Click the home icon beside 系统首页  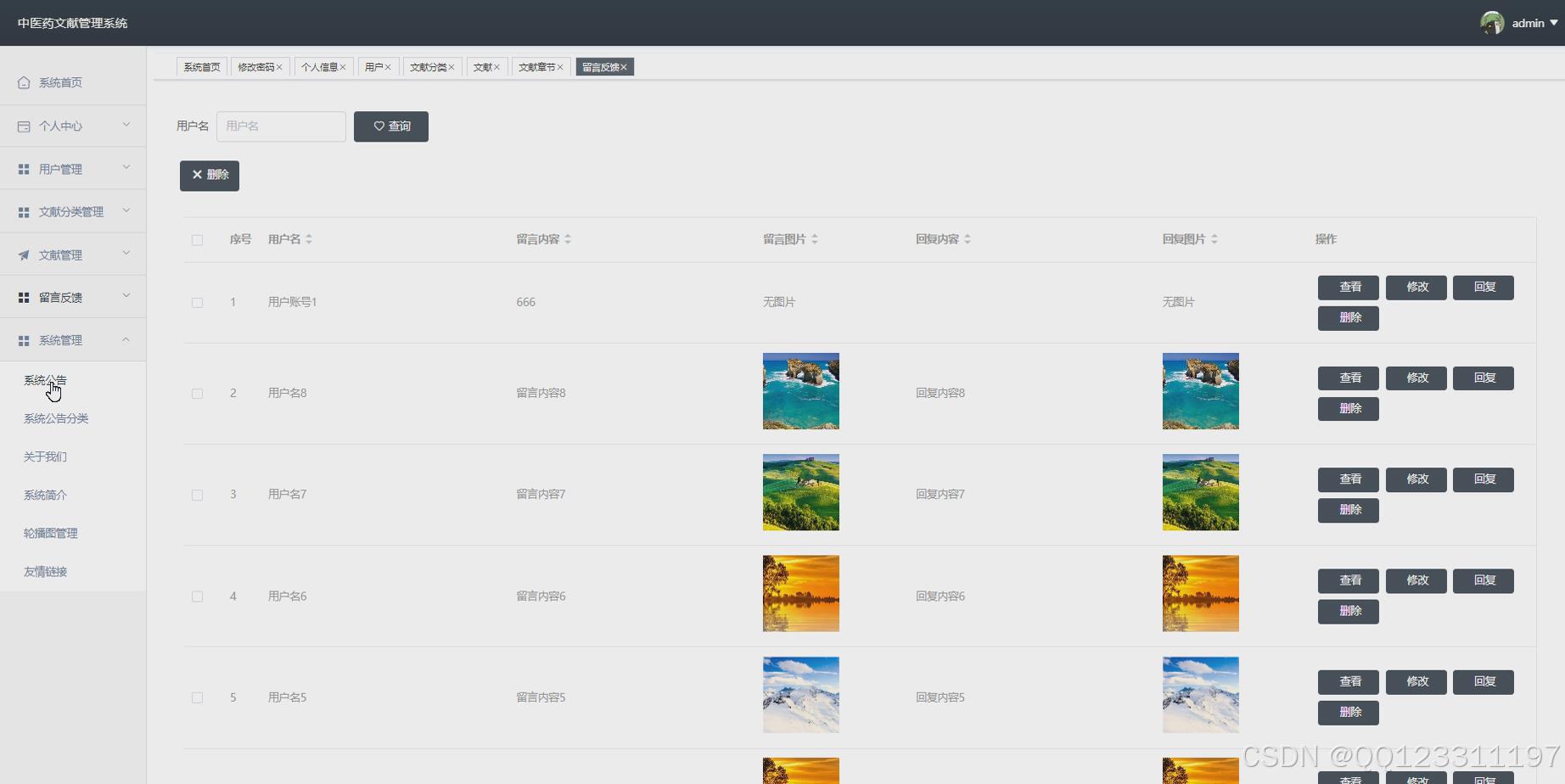point(24,82)
